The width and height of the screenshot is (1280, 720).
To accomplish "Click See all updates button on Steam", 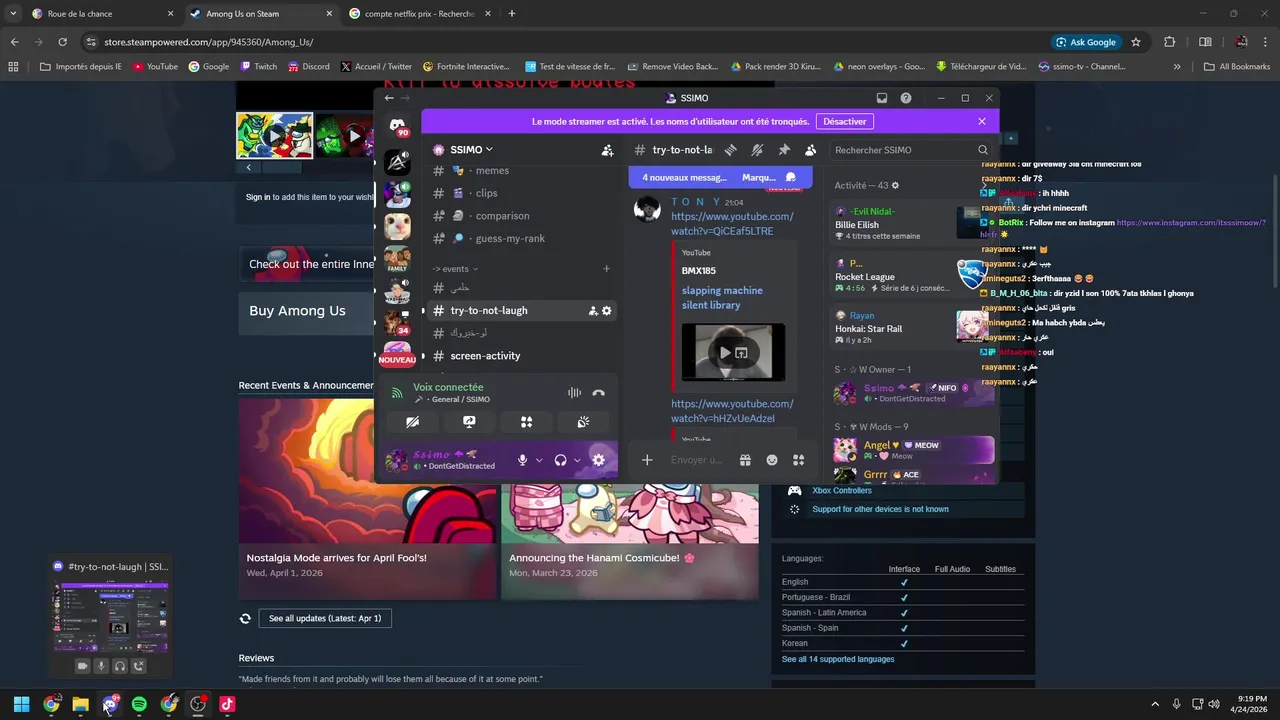I will tap(325, 619).
